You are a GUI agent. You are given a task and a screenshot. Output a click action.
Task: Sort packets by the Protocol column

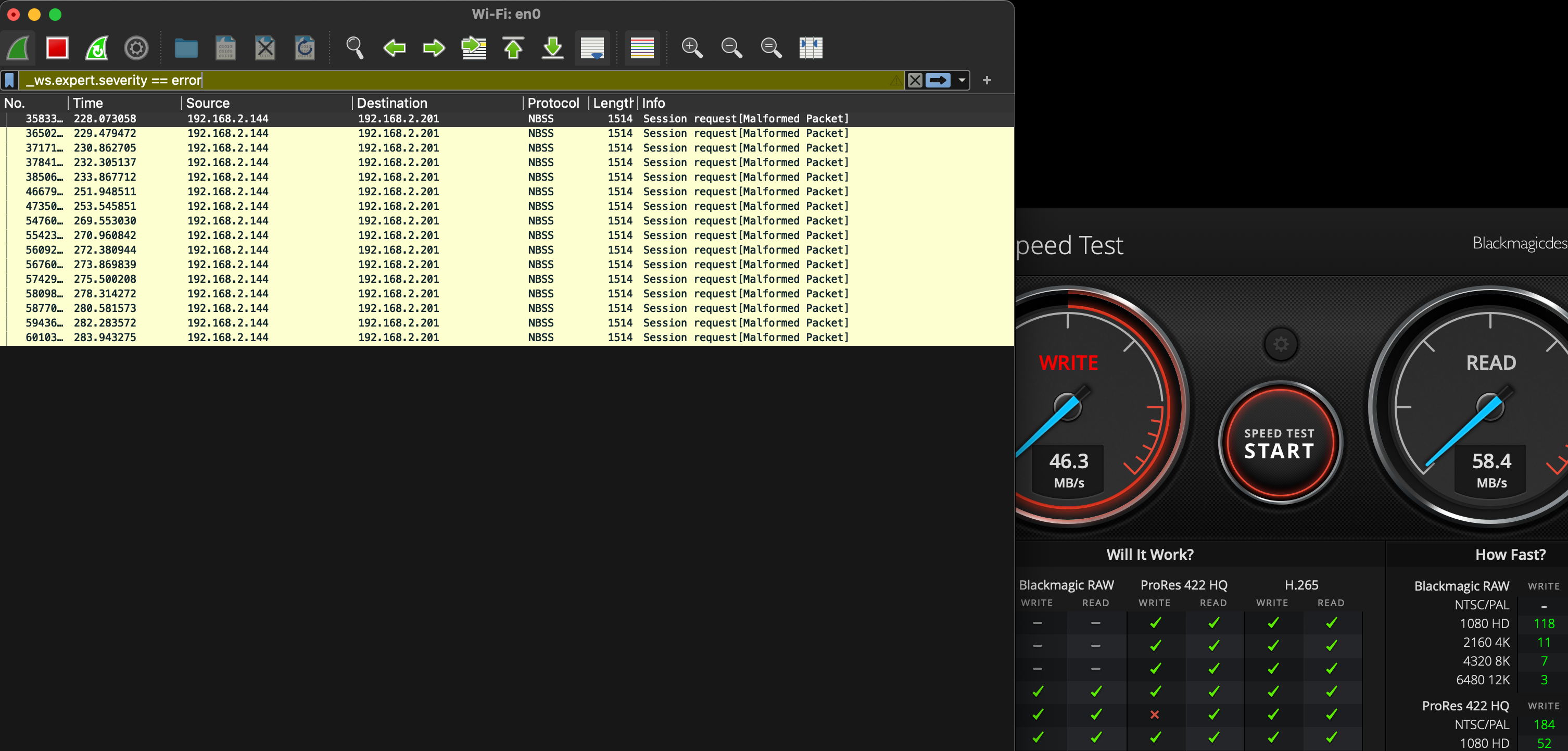[x=553, y=103]
